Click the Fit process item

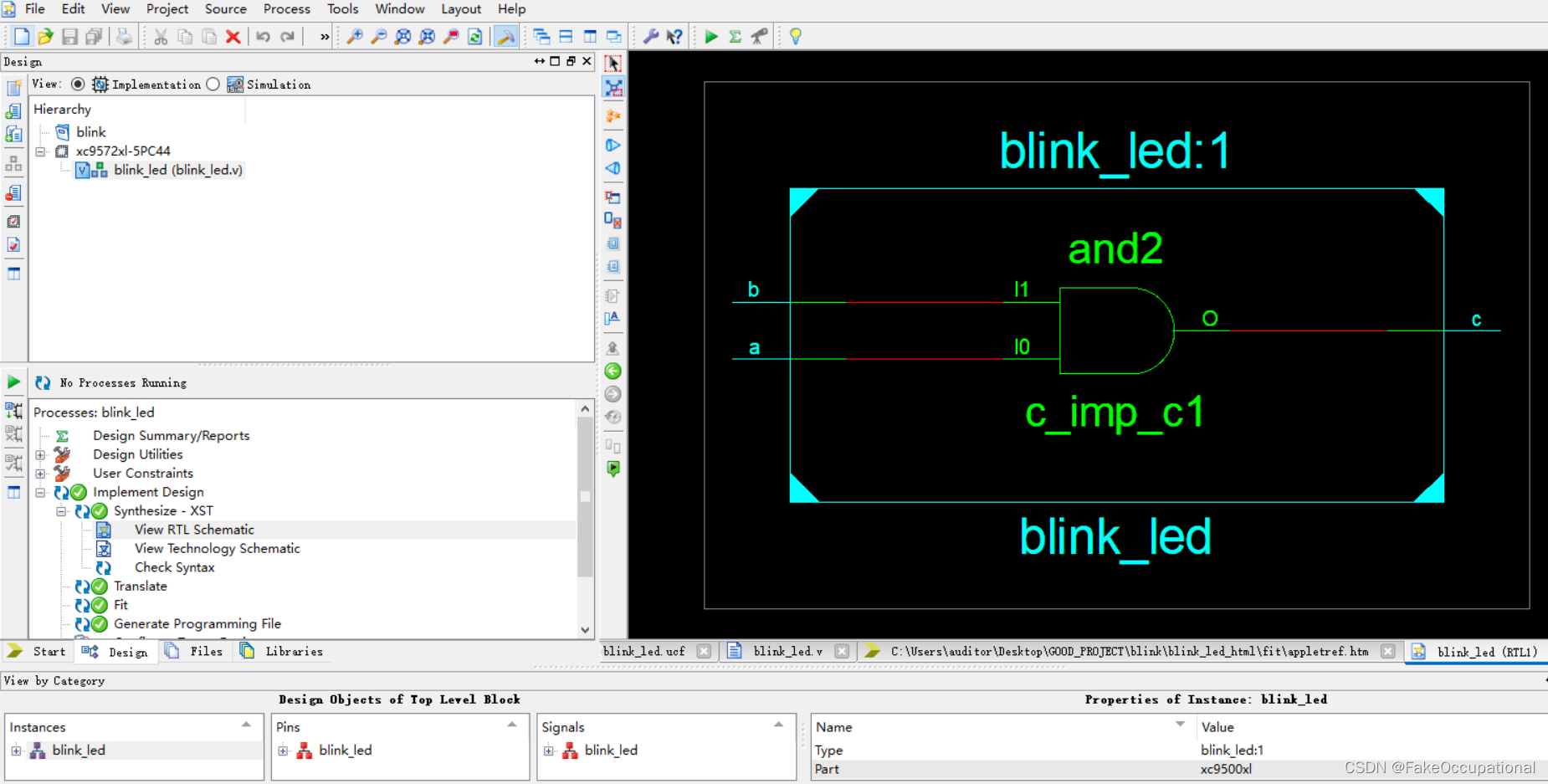(120, 605)
